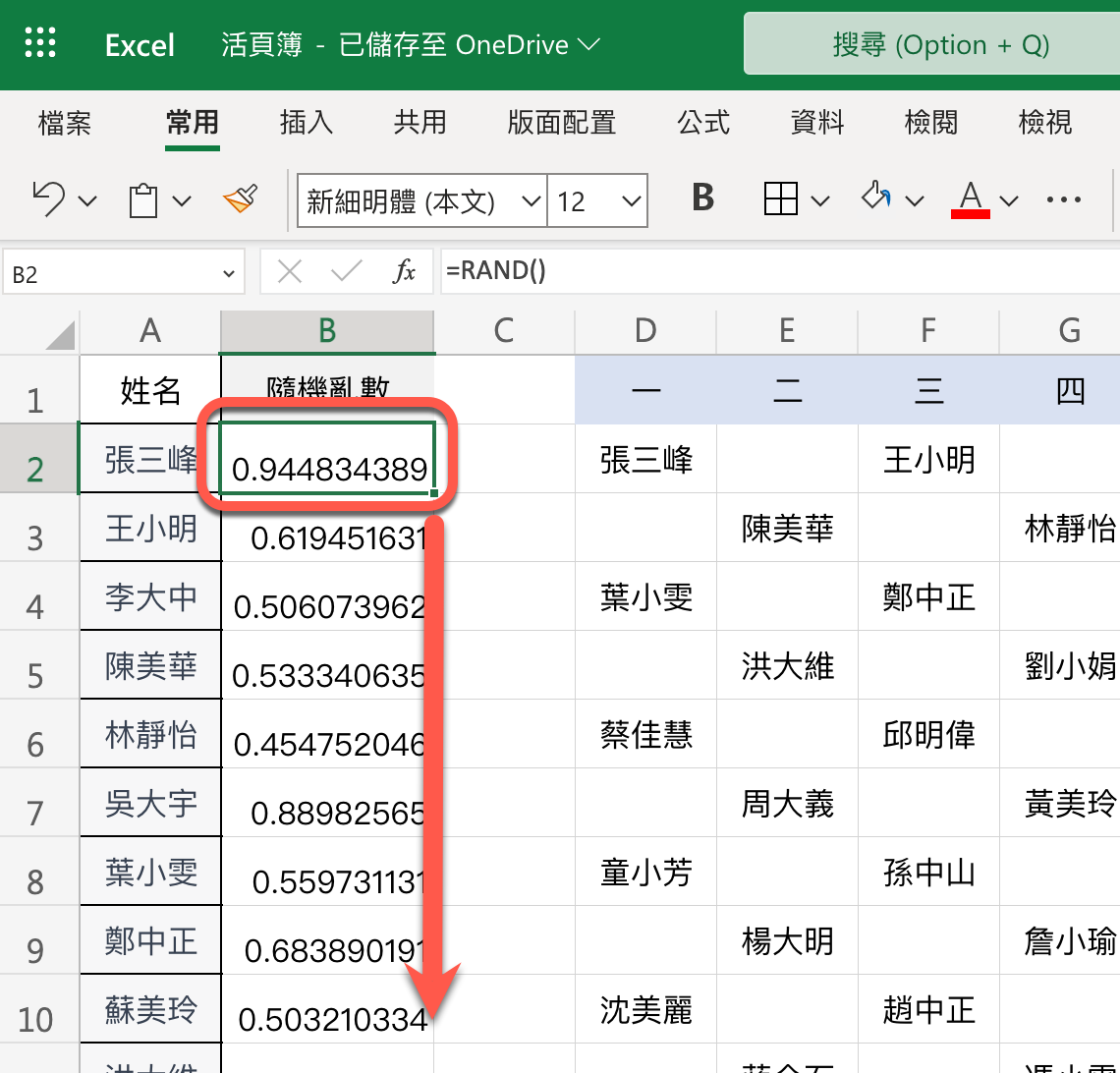Cancel formula entry with X icon
This screenshot has height=1073, width=1120.
coord(290,272)
